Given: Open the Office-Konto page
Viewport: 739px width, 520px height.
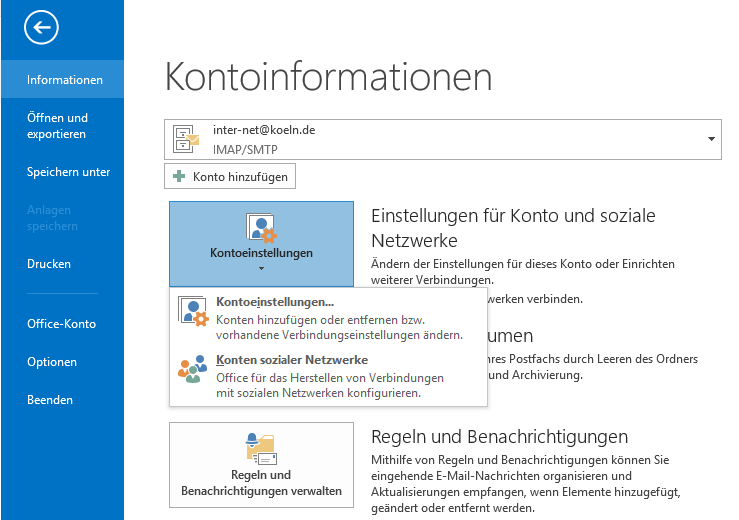Looking at the screenshot, I should pos(61,324).
